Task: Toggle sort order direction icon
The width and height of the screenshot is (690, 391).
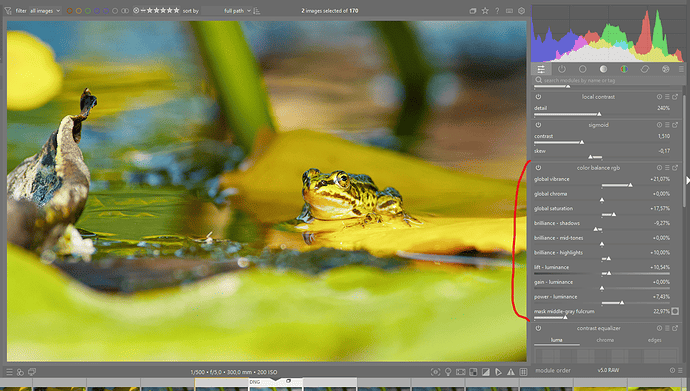Action: [257, 11]
